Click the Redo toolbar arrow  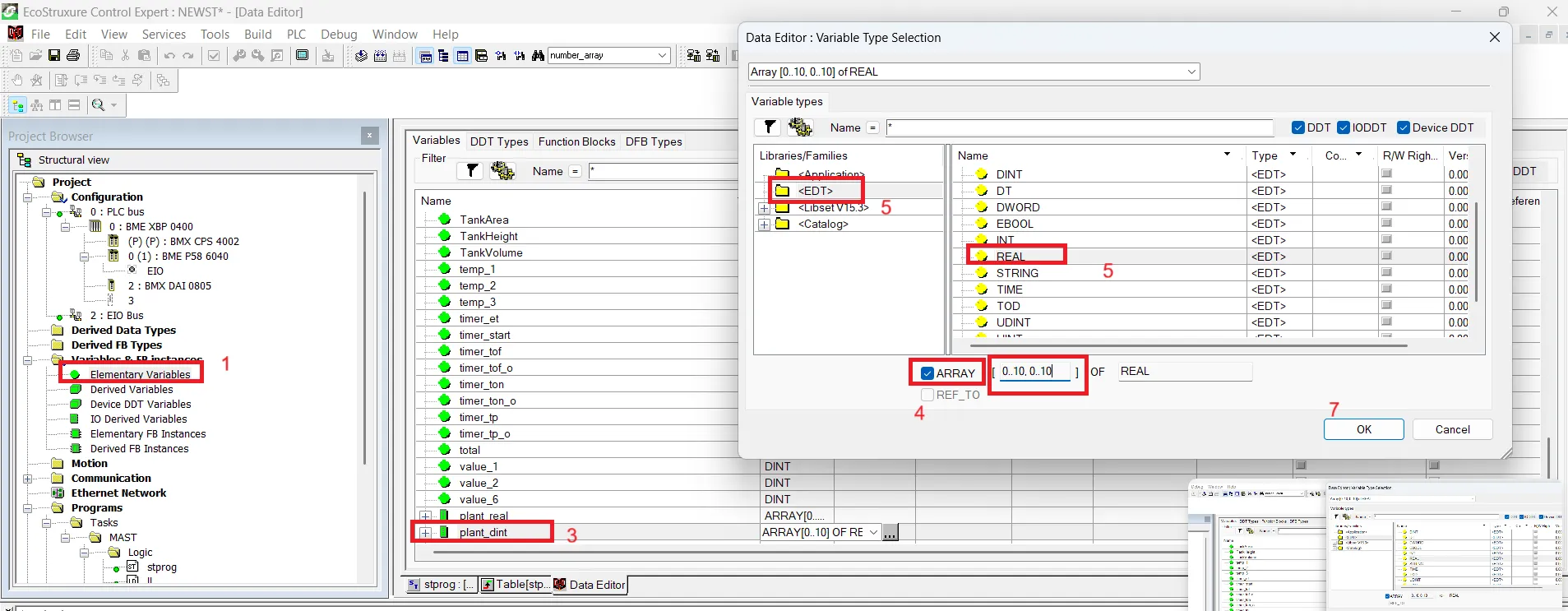pos(188,55)
